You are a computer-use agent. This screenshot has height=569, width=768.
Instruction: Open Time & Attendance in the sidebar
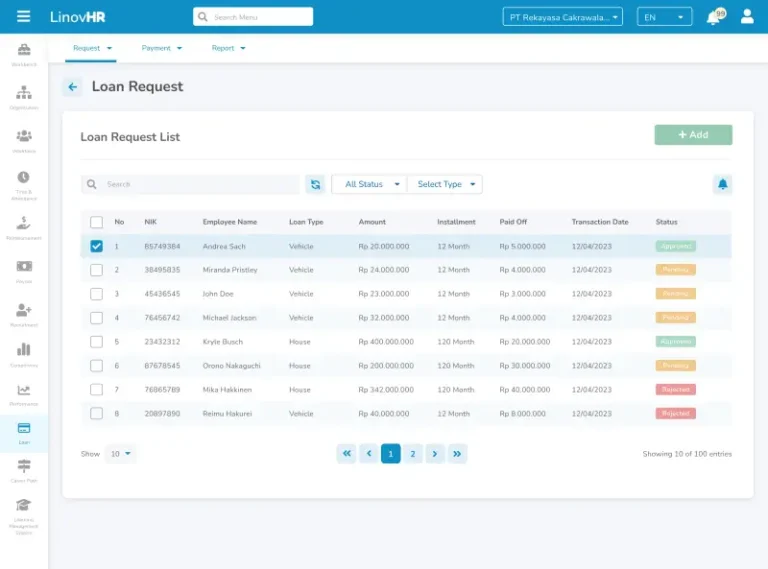point(24,184)
